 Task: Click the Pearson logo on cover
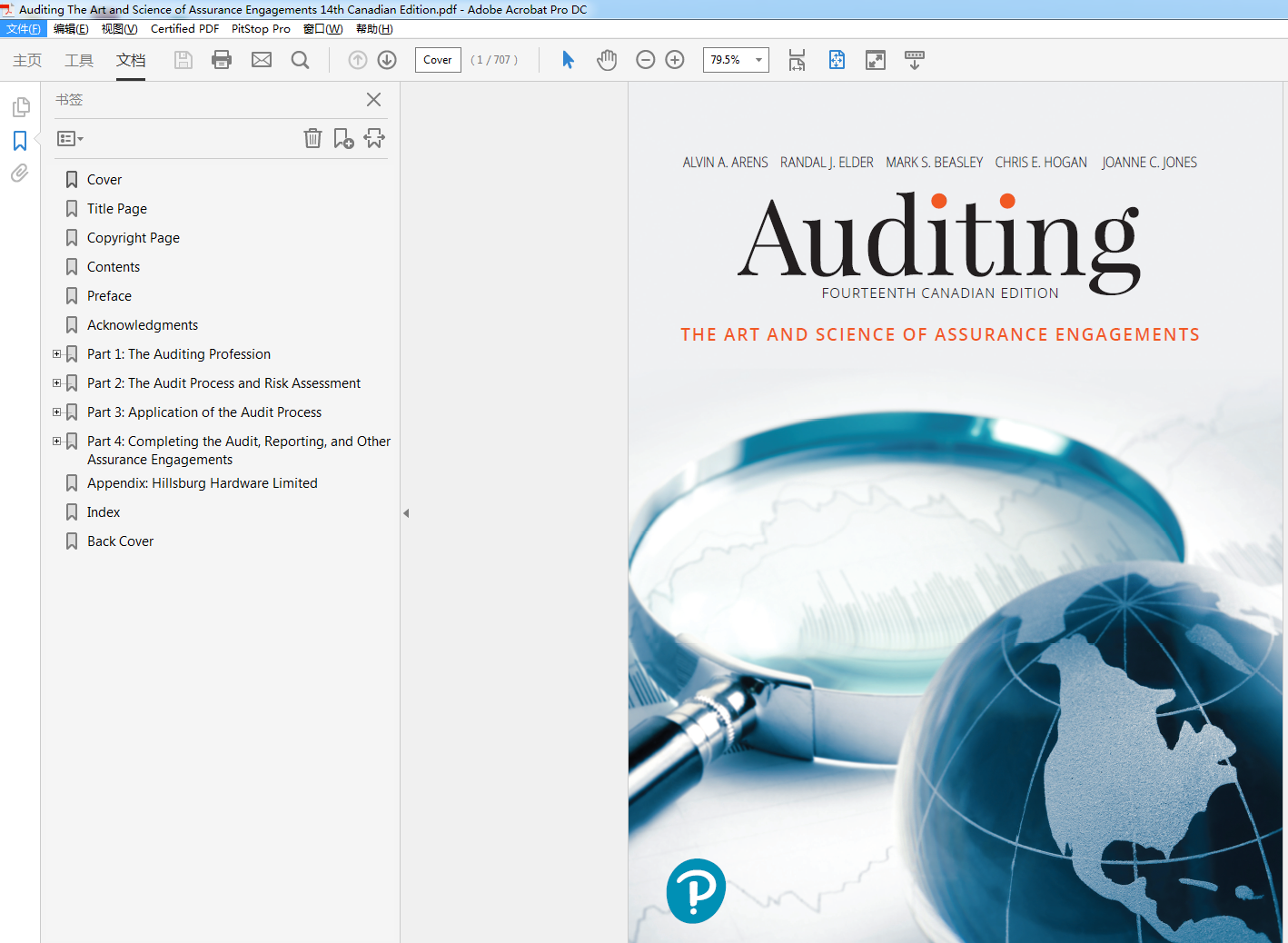click(696, 891)
